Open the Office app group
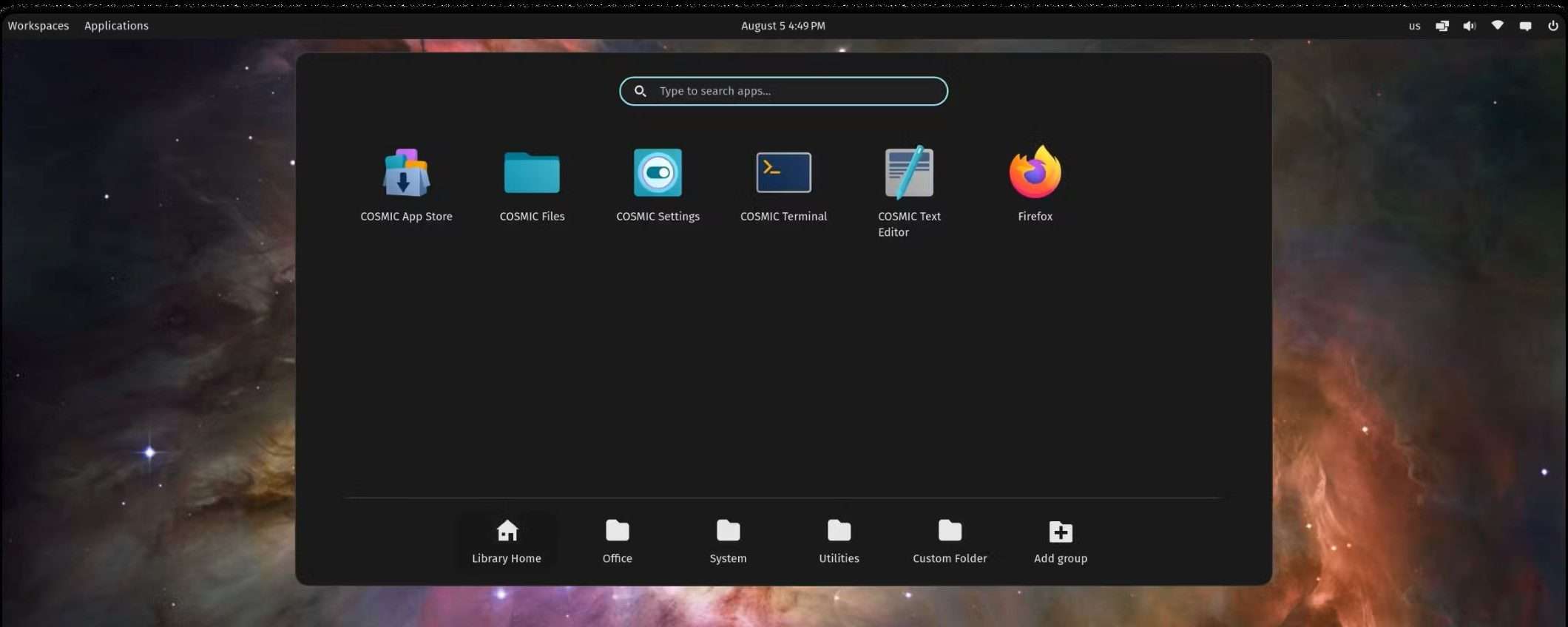The height and width of the screenshot is (627, 1568). point(617,541)
